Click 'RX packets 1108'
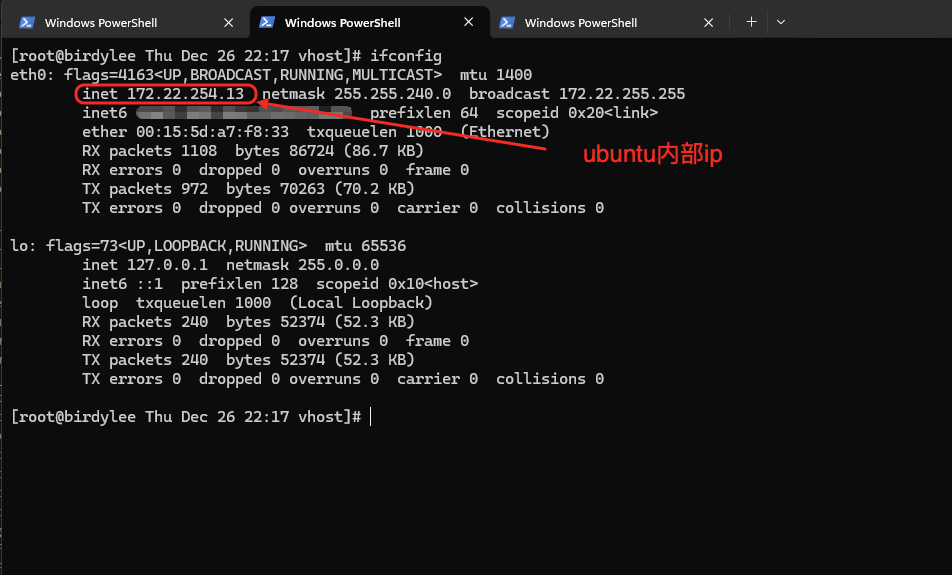952x575 pixels. (149, 151)
